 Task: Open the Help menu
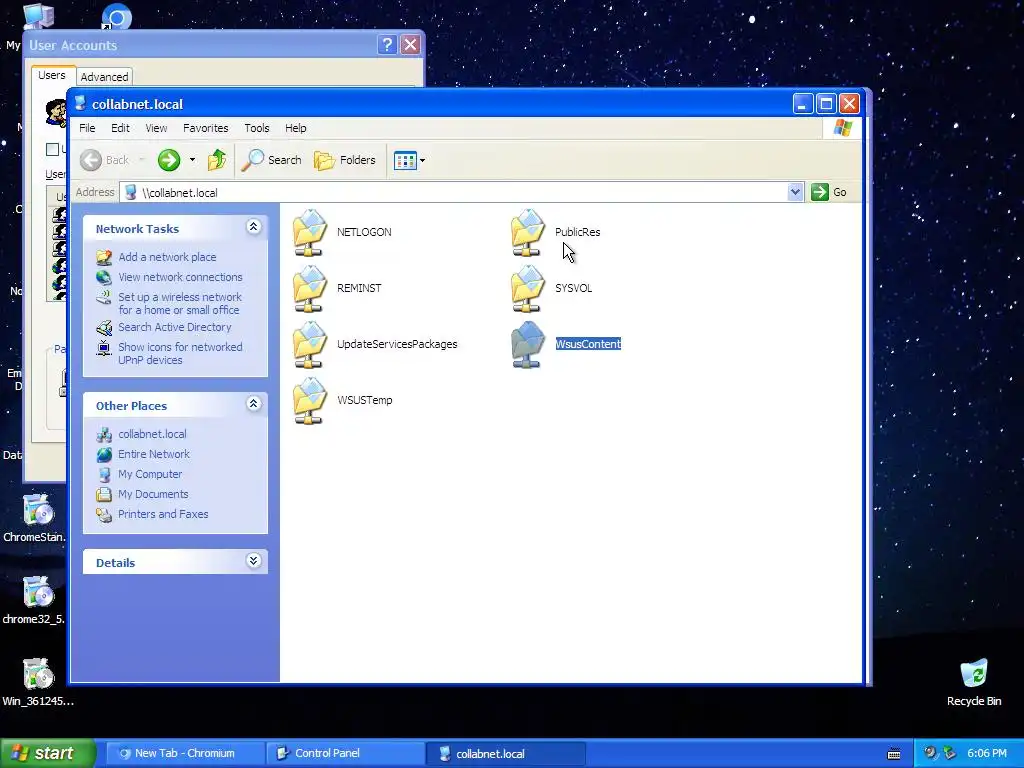(295, 128)
